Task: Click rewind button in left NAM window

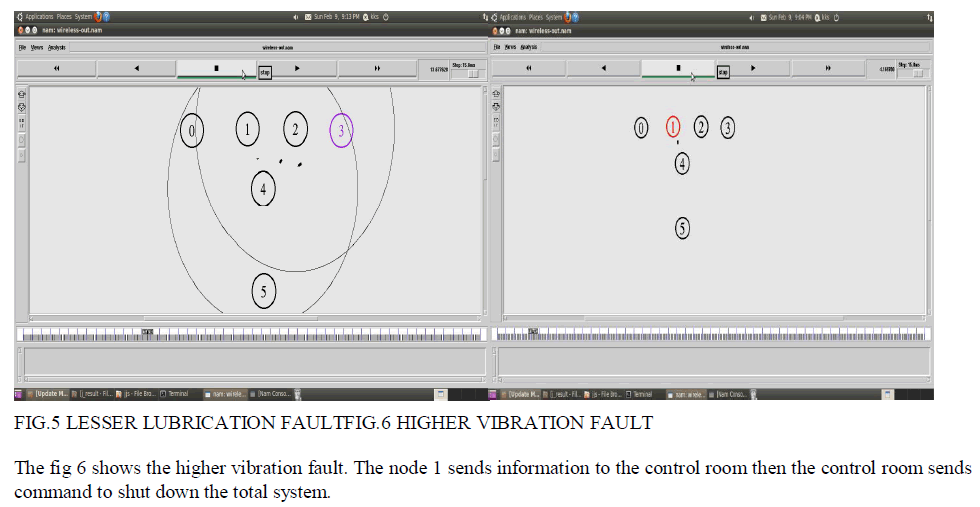Action: click(x=56, y=68)
